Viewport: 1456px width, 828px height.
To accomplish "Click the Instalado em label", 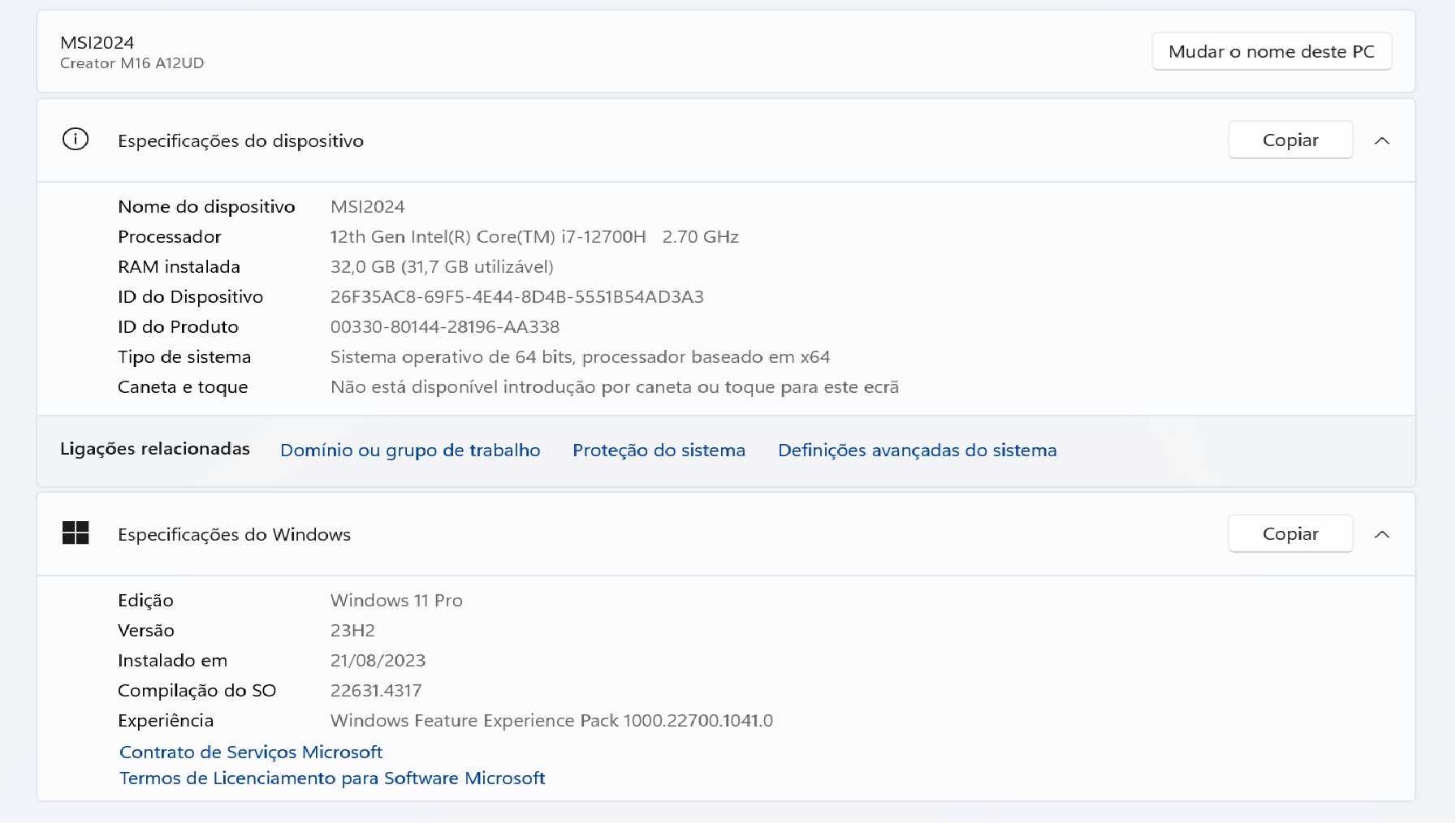I will point(172,661).
